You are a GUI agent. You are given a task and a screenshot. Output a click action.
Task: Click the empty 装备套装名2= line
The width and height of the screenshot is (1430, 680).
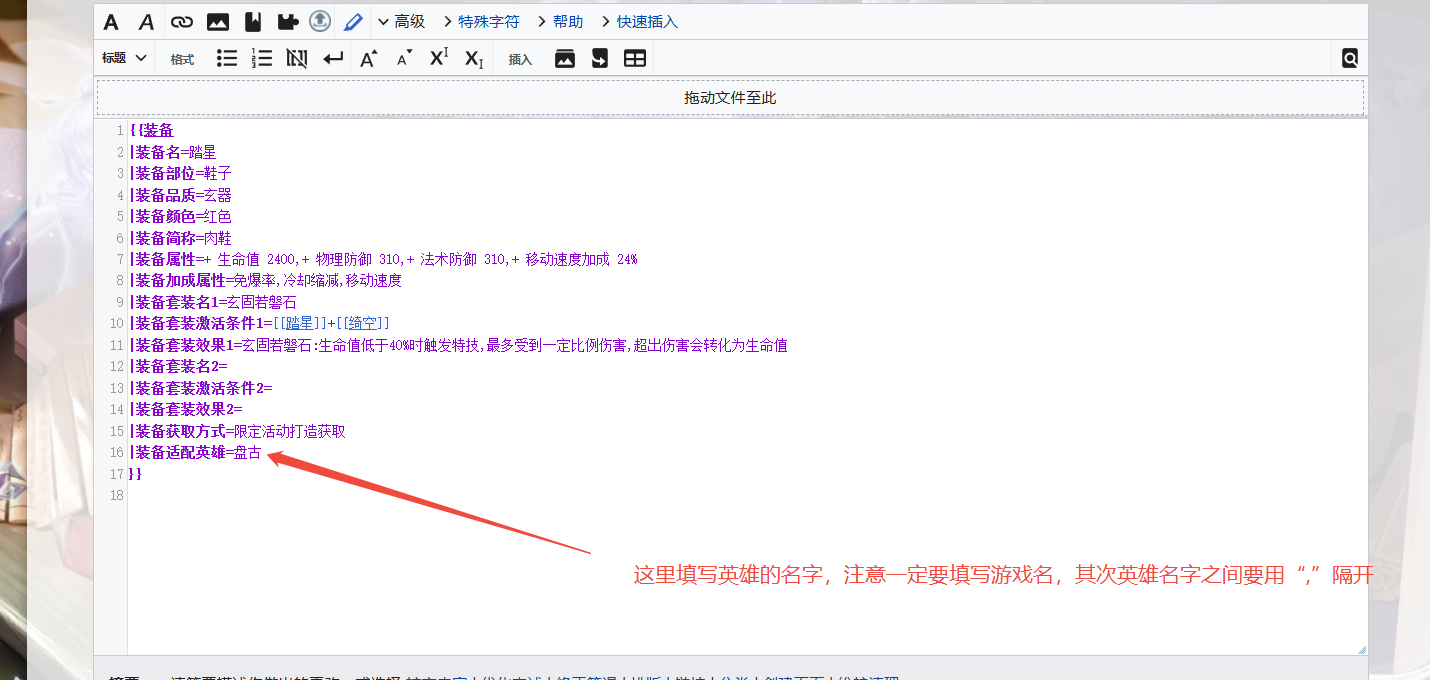click(x=179, y=366)
